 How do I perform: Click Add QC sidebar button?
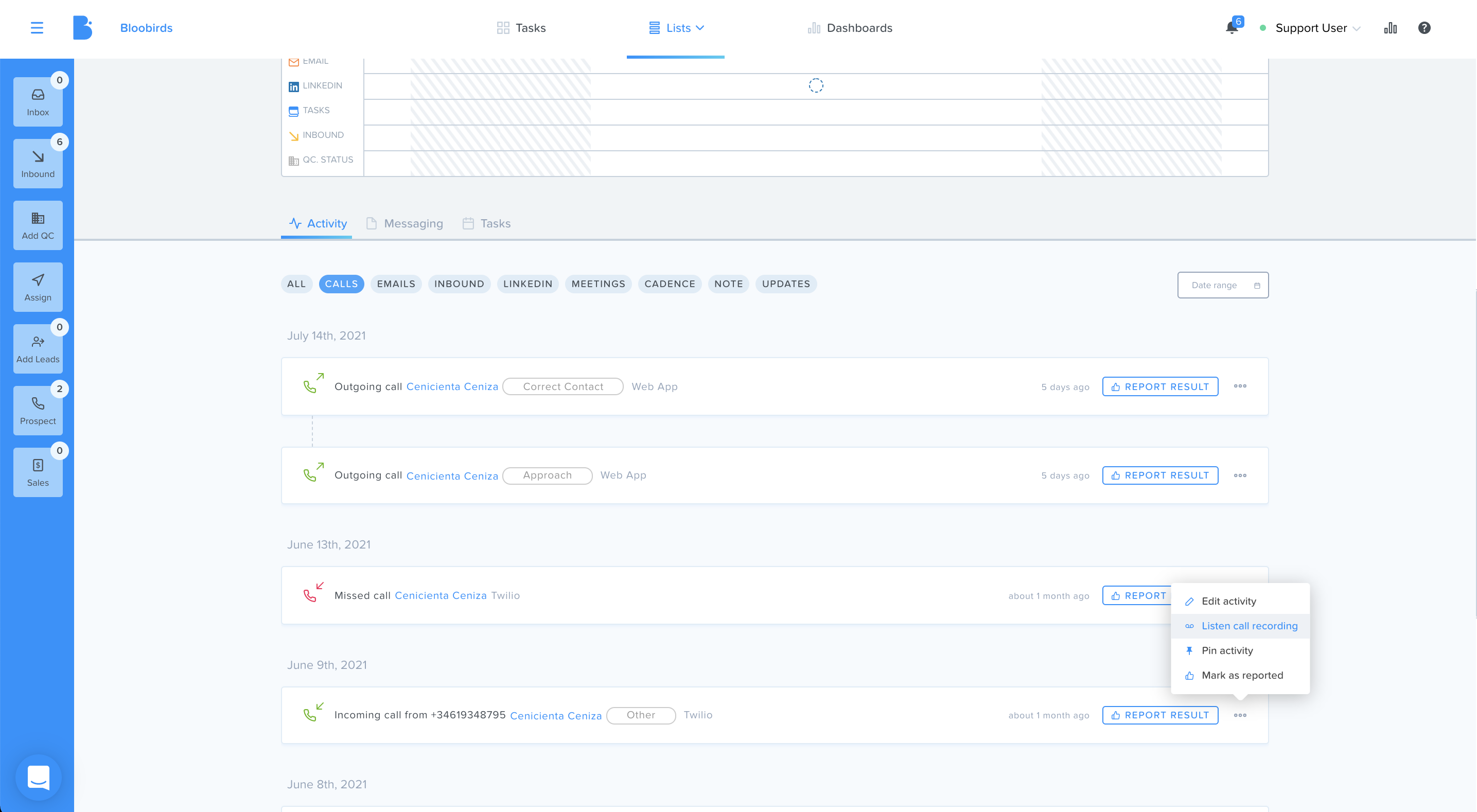[38, 225]
